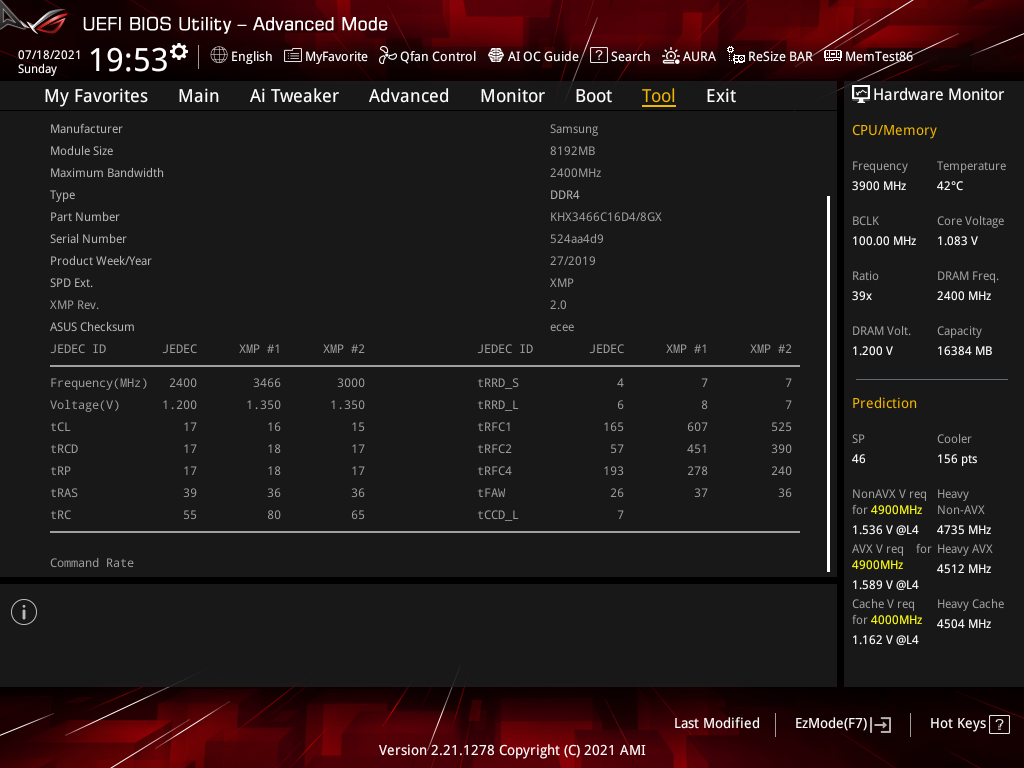
Task: Open the BIOS Search tool
Action: 620,56
